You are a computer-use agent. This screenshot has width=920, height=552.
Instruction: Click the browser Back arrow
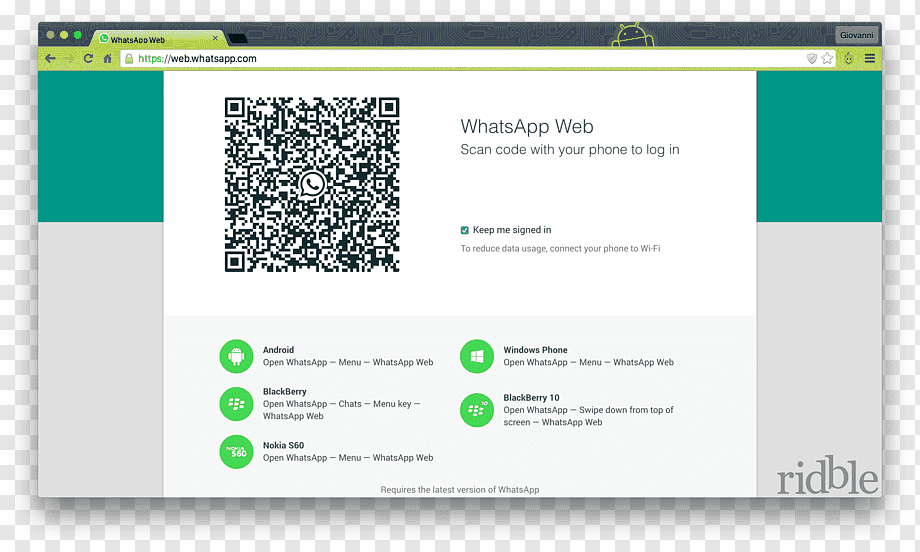point(50,59)
